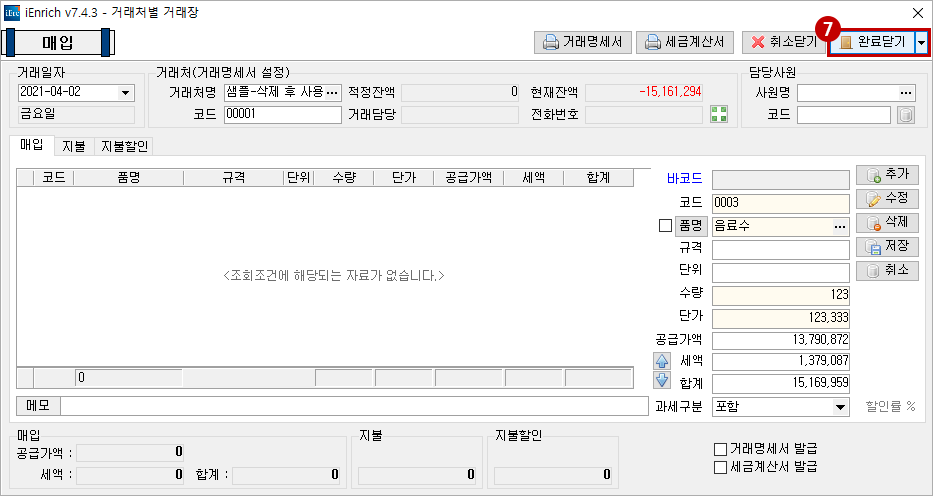Switch to the 지불할인 tab

(x=124, y=146)
